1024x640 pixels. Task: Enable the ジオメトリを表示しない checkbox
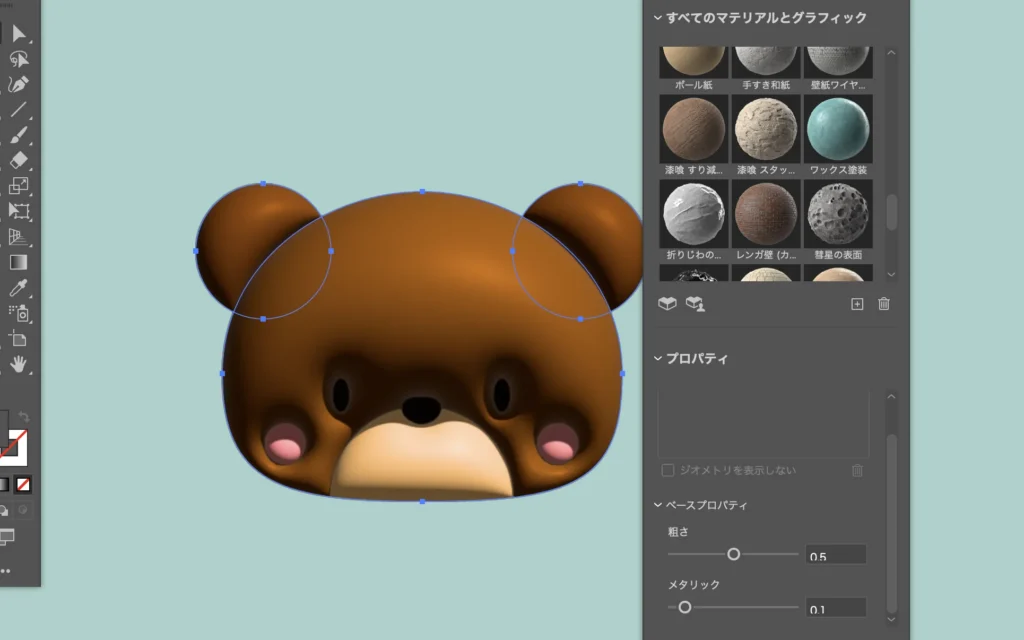pyautogui.click(x=667, y=470)
